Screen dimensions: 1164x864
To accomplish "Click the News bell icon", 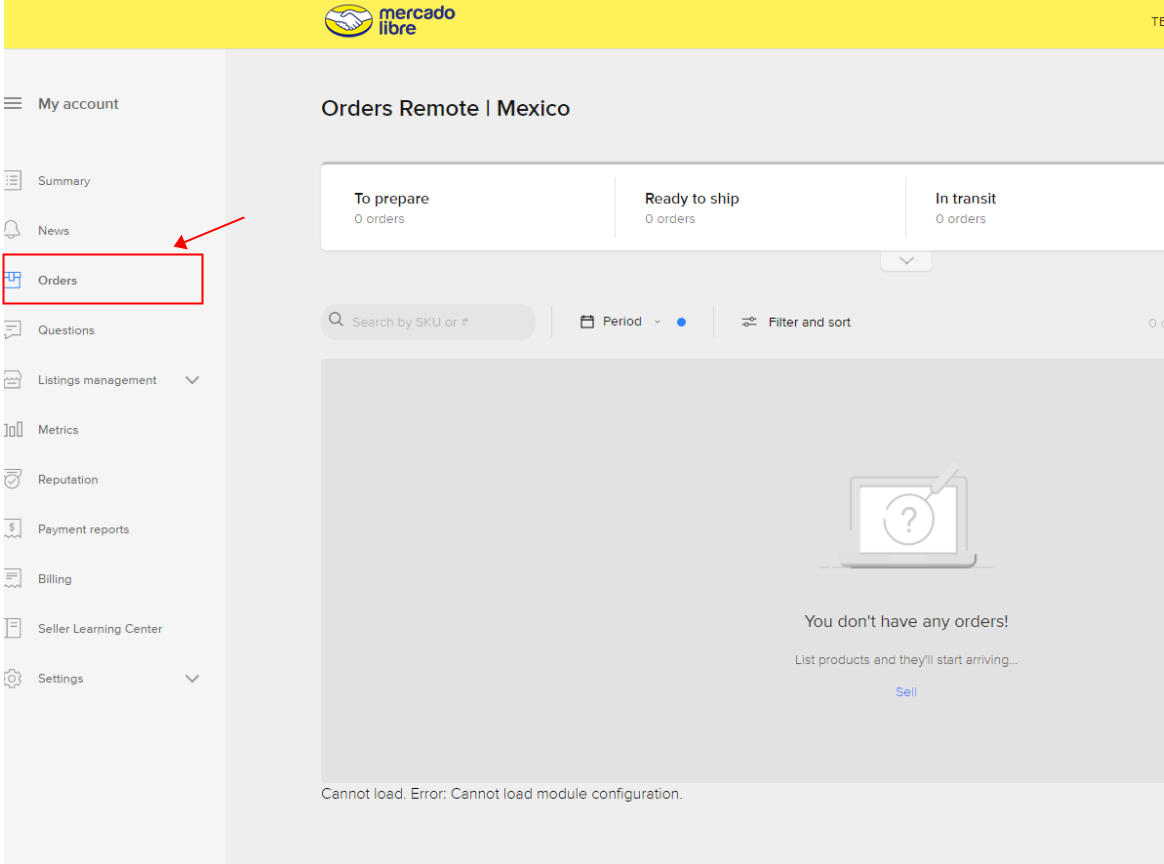I will tap(13, 230).
